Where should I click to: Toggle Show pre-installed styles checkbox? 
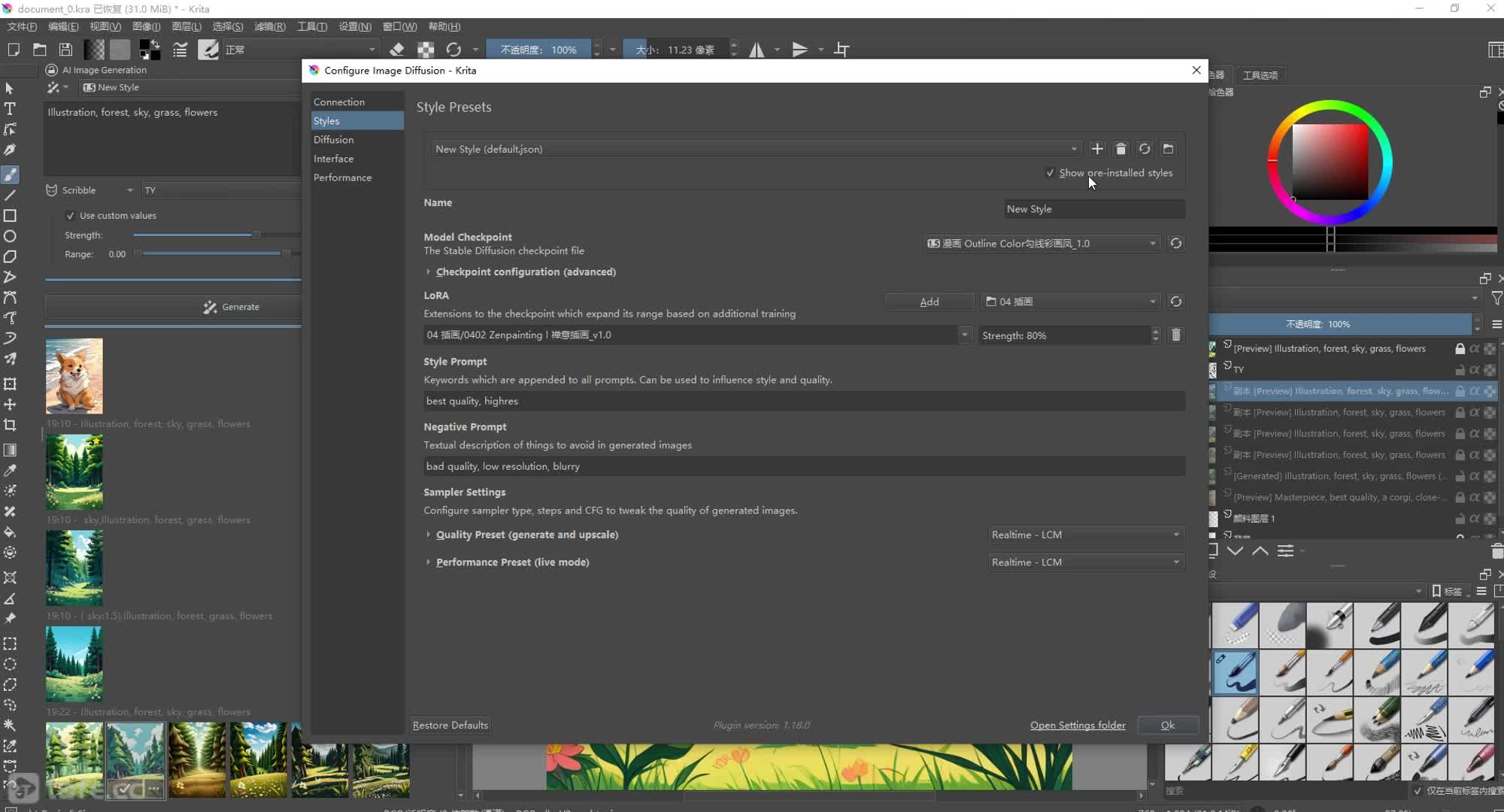[x=1050, y=173]
